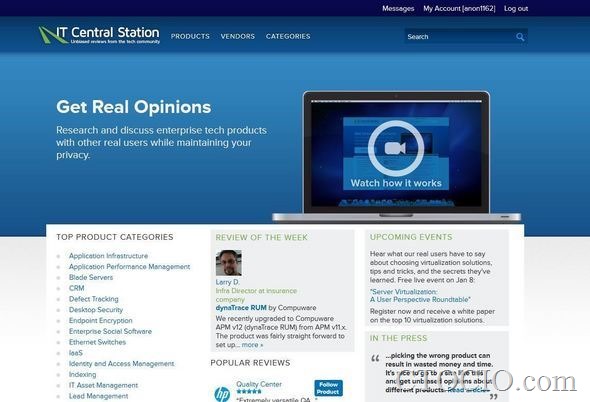
Task: Click the IT Central Station logo
Action: click(x=99, y=35)
